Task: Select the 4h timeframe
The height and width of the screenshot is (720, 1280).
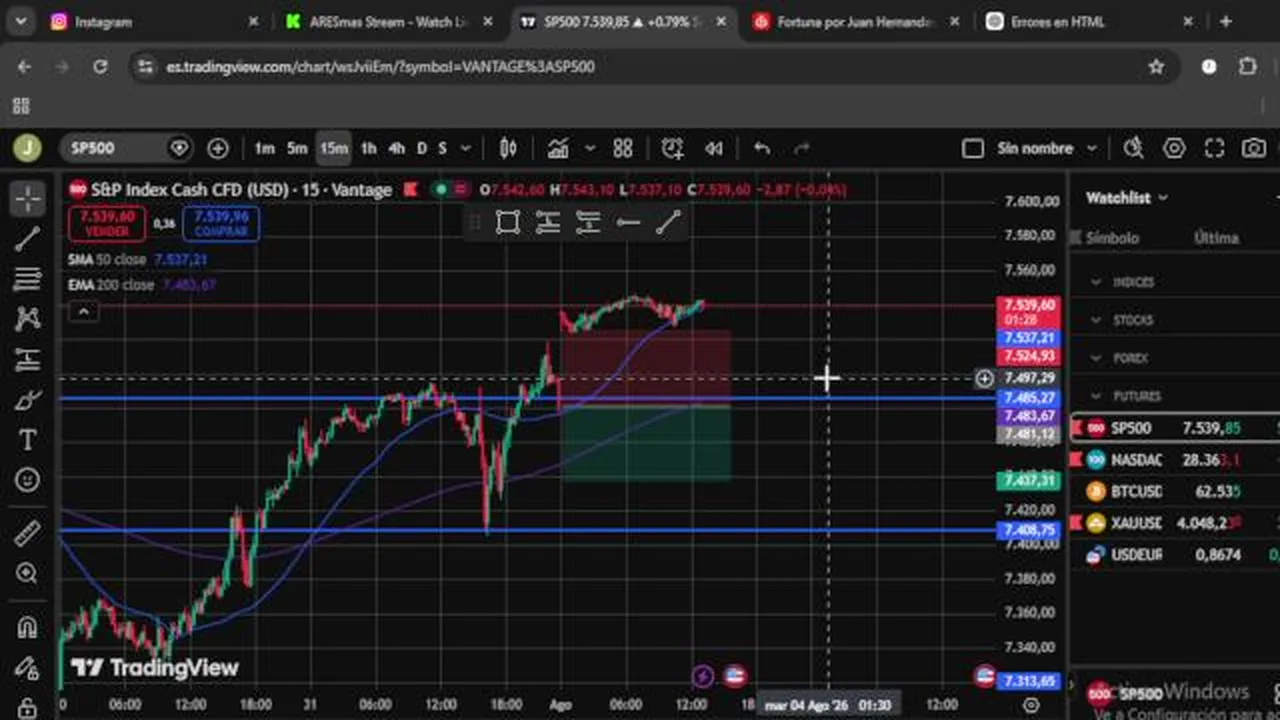Action: (396, 148)
